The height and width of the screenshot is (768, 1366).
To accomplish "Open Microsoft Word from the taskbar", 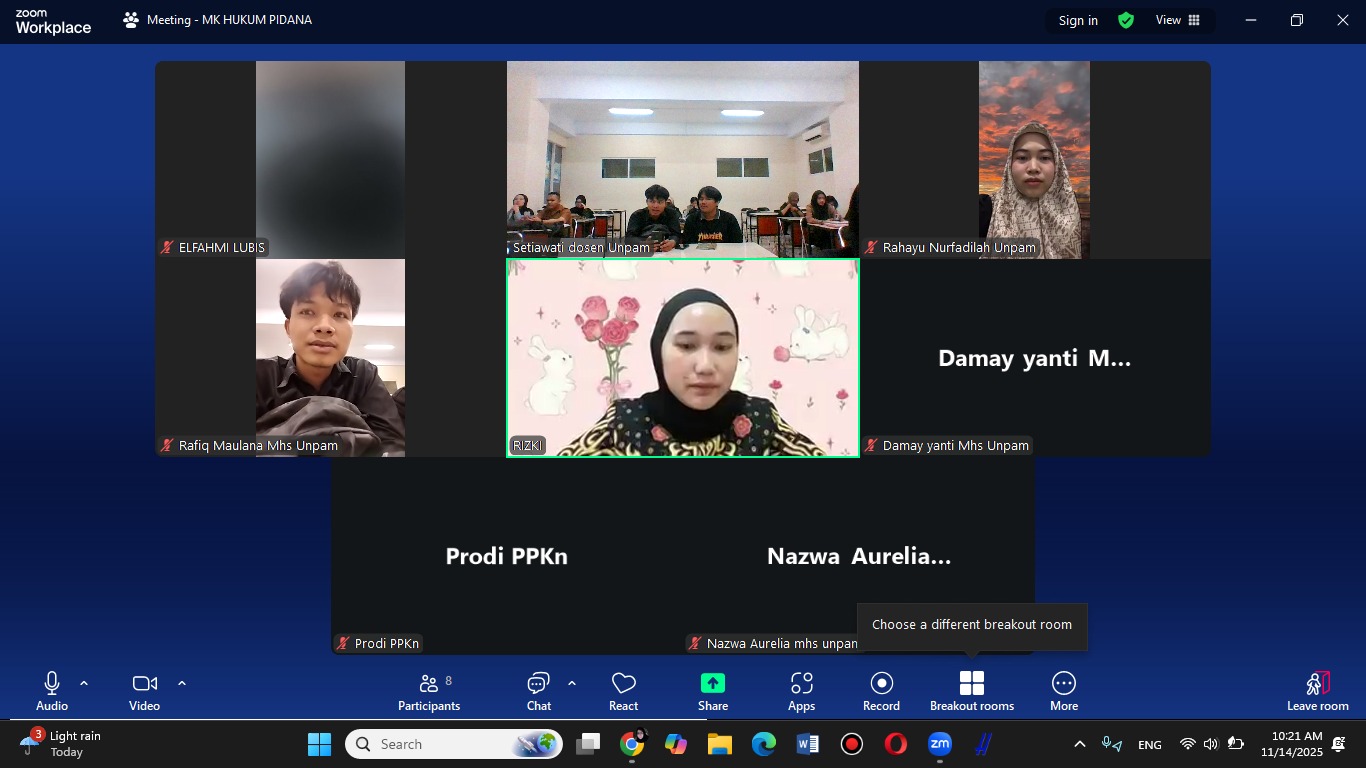I will pyautogui.click(x=808, y=744).
